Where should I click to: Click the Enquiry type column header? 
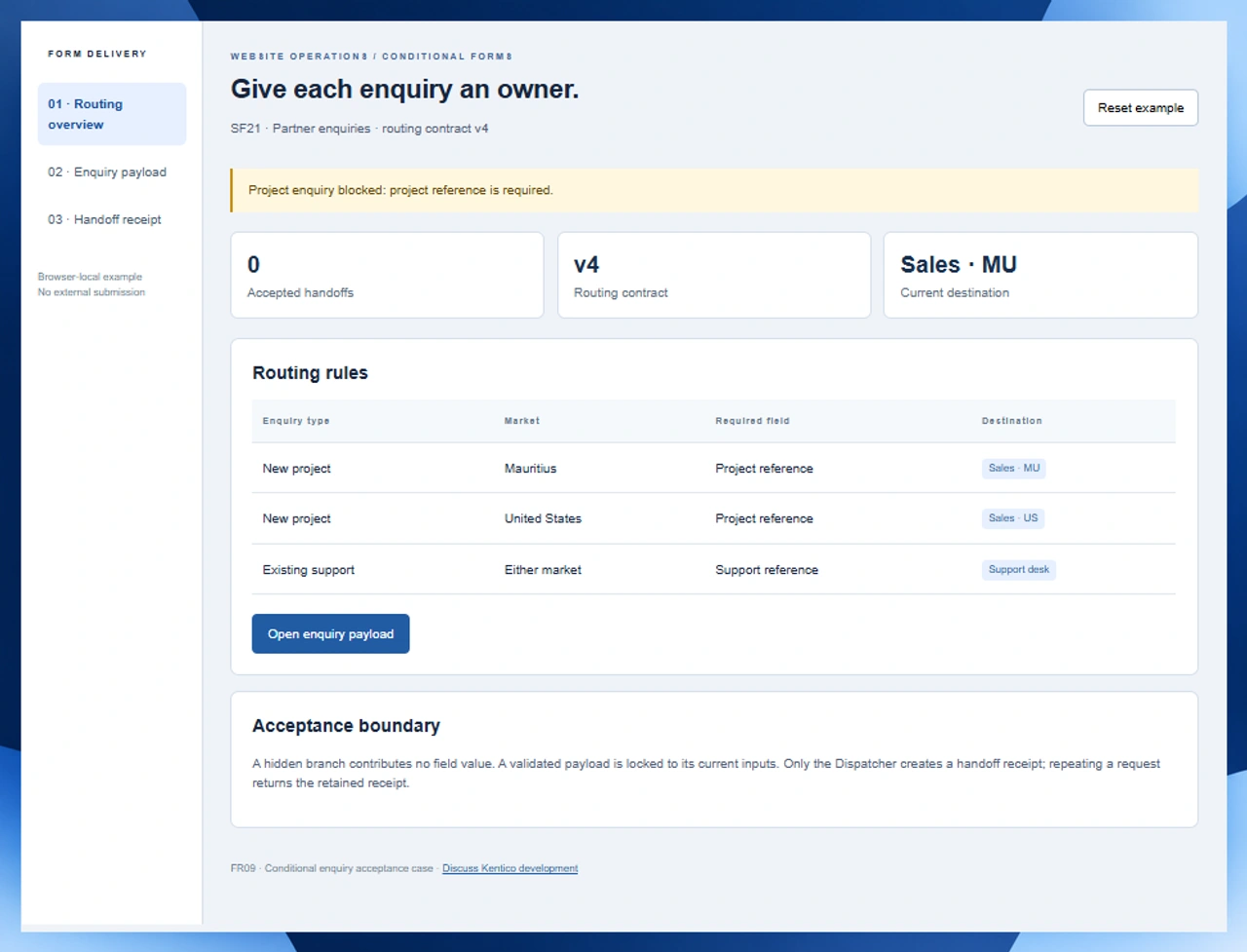coord(296,421)
